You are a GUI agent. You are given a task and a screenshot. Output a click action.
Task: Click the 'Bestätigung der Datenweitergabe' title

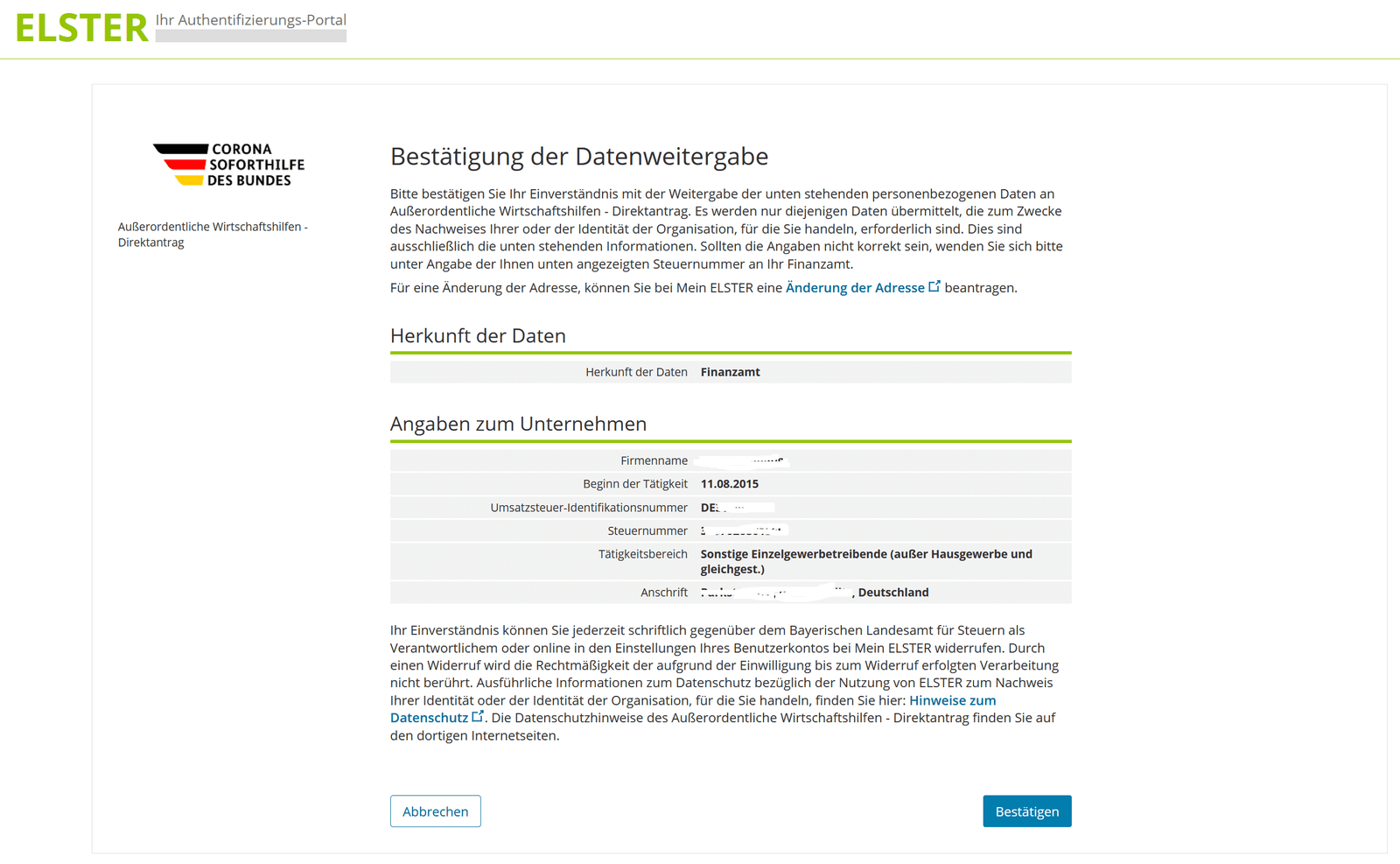[579, 157]
